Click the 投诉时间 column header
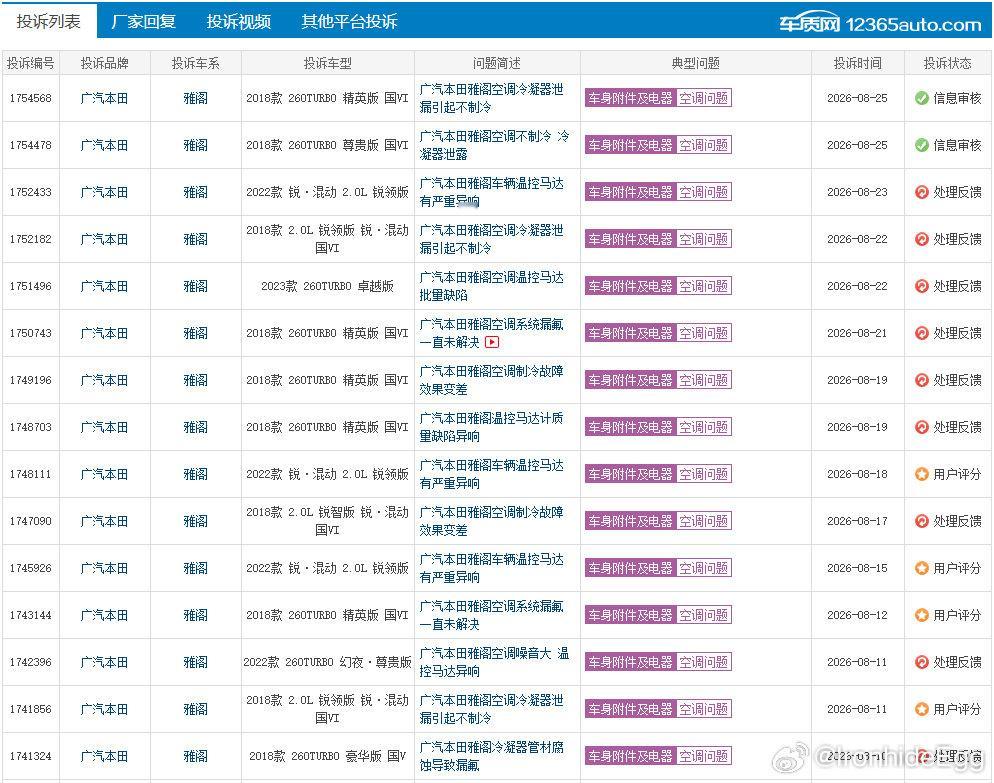Image resolution: width=994 pixels, height=783 pixels. 857,63
